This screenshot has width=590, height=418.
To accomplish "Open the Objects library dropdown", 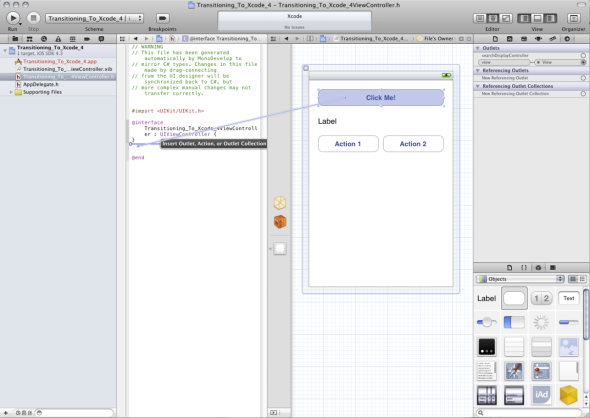I will tap(520, 279).
